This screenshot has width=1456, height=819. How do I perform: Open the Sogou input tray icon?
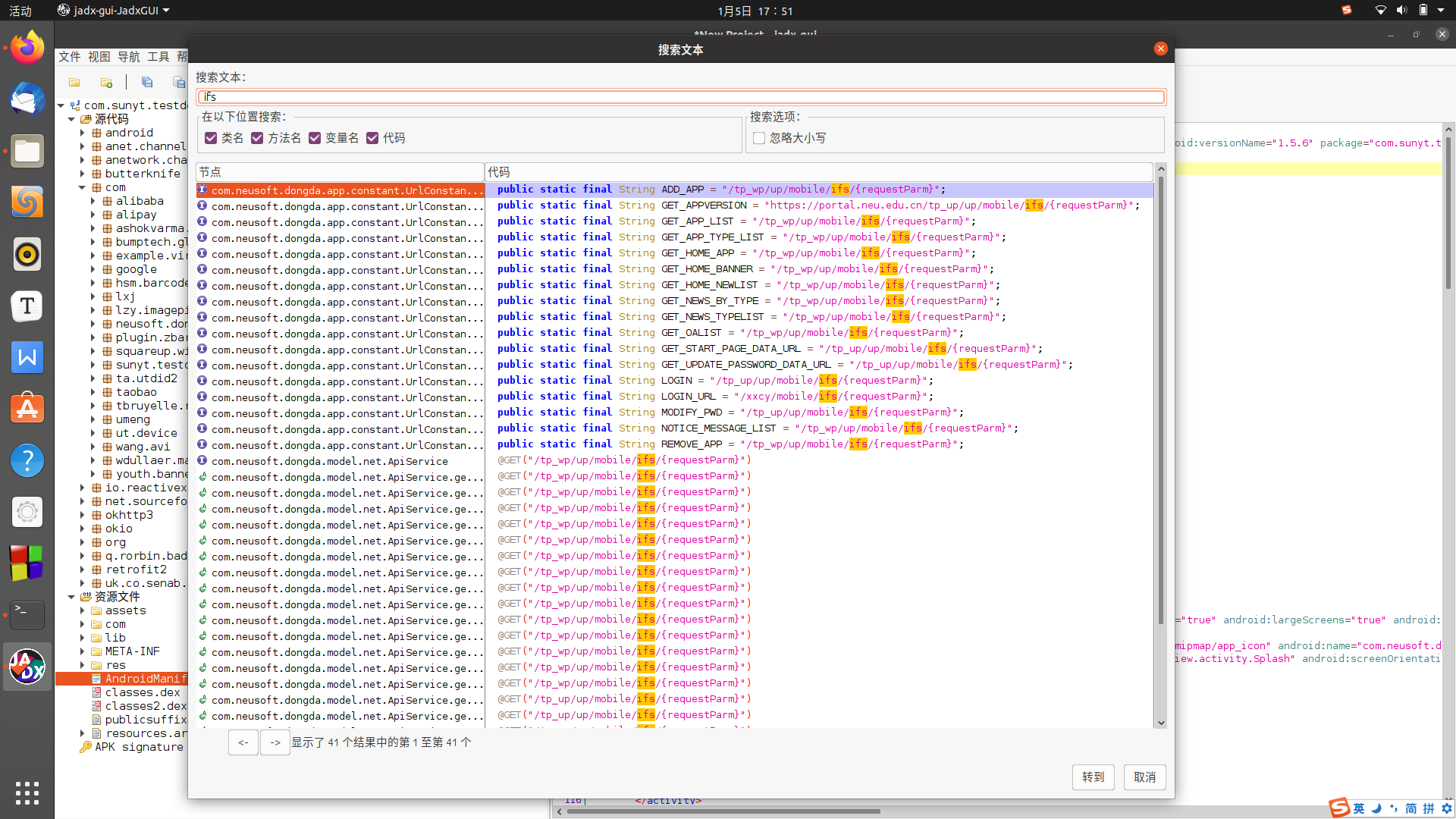pos(1347,11)
